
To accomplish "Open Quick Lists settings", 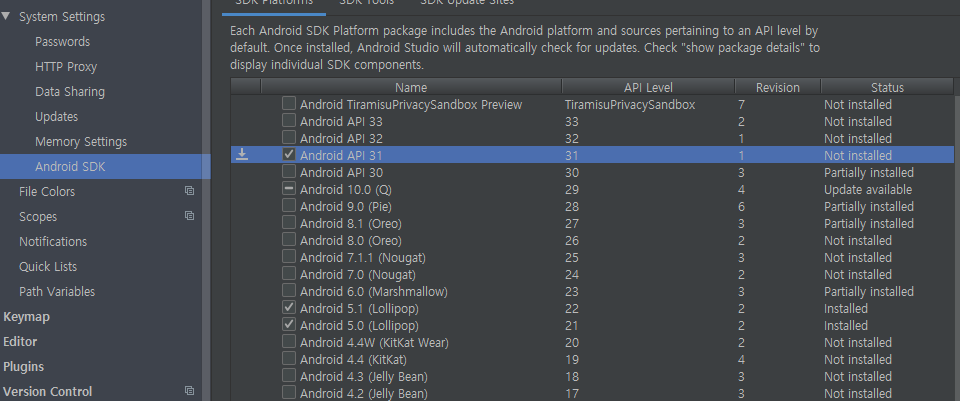I will (48, 266).
